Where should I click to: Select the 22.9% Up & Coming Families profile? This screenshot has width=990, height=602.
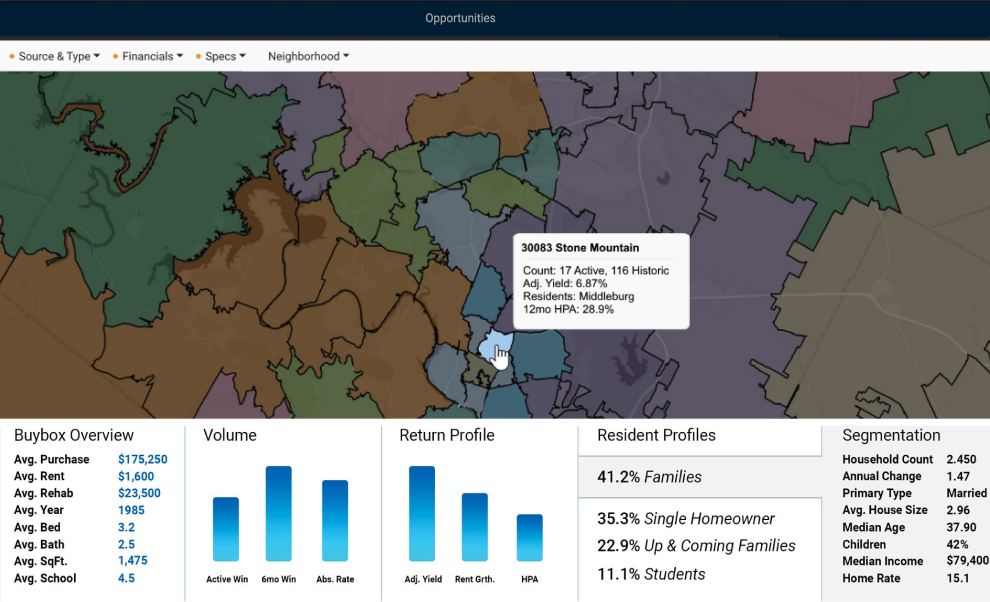pos(696,546)
